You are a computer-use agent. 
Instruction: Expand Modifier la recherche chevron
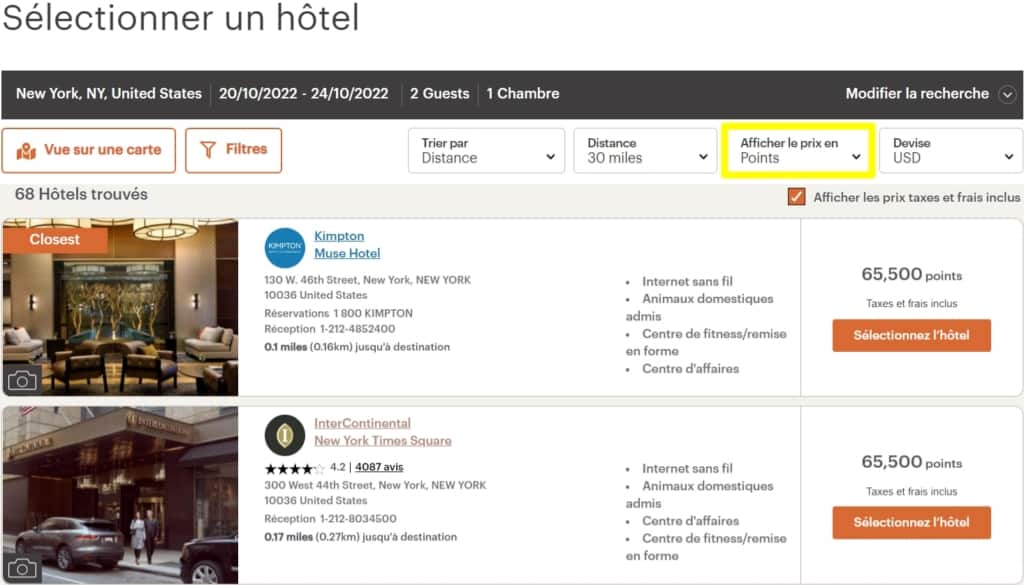(x=1007, y=94)
